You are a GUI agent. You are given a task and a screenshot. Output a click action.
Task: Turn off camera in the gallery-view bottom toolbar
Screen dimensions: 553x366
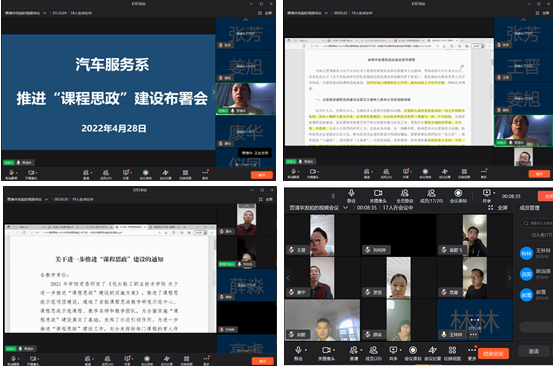pos(326,350)
